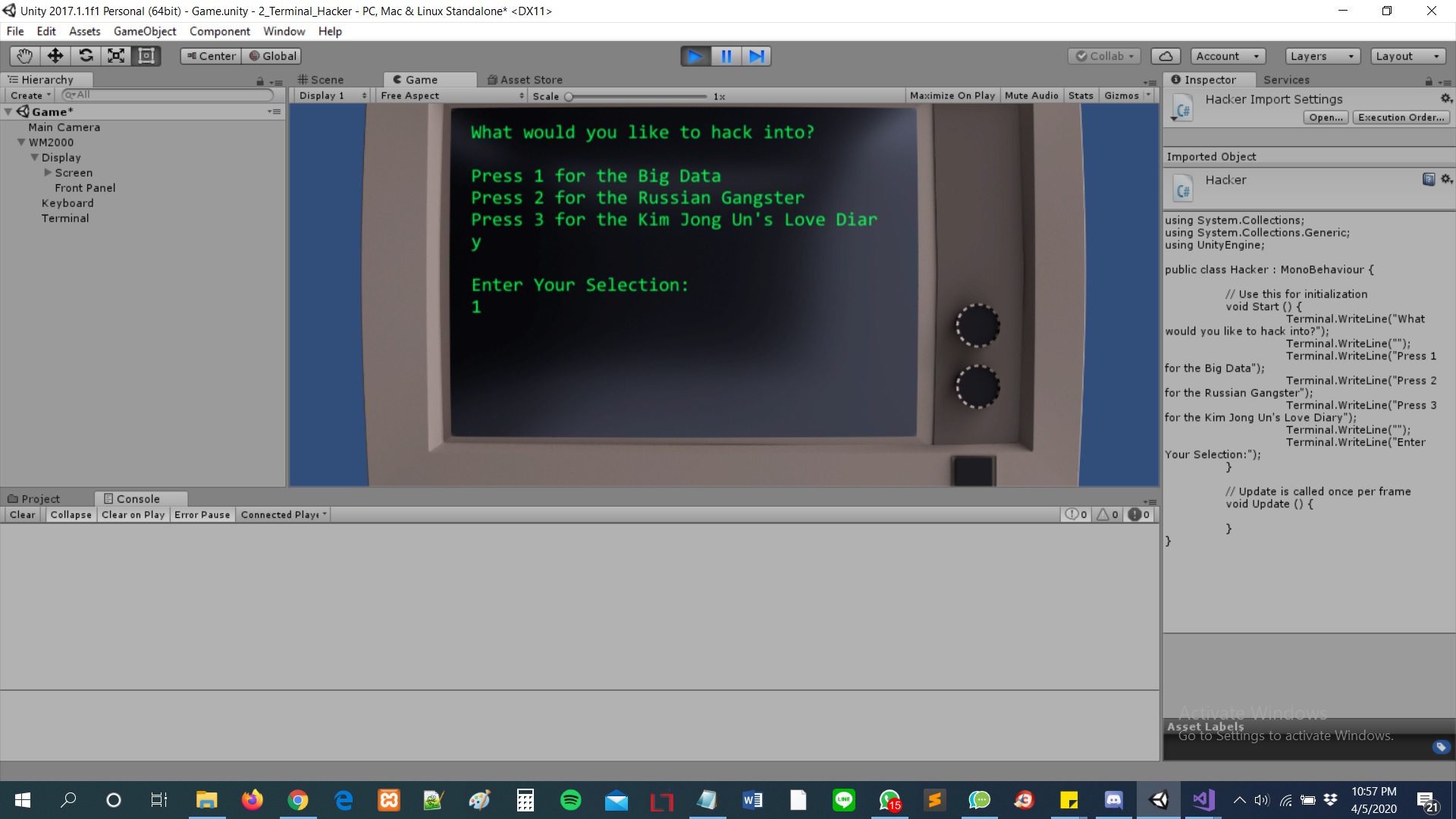Select the Rotate tool
Image resolution: width=1456 pixels, height=819 pixels.
86,55
